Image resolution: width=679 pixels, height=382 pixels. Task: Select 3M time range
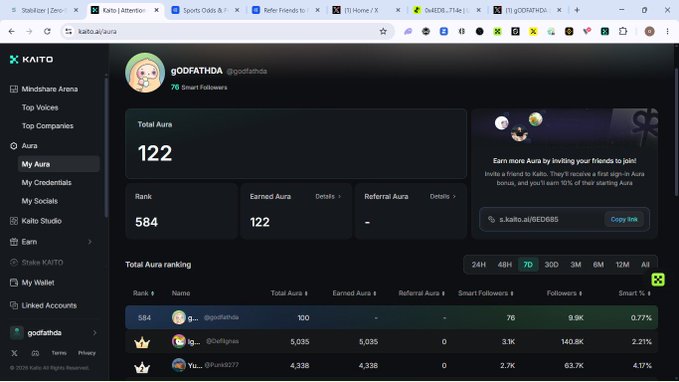[576, 265]
